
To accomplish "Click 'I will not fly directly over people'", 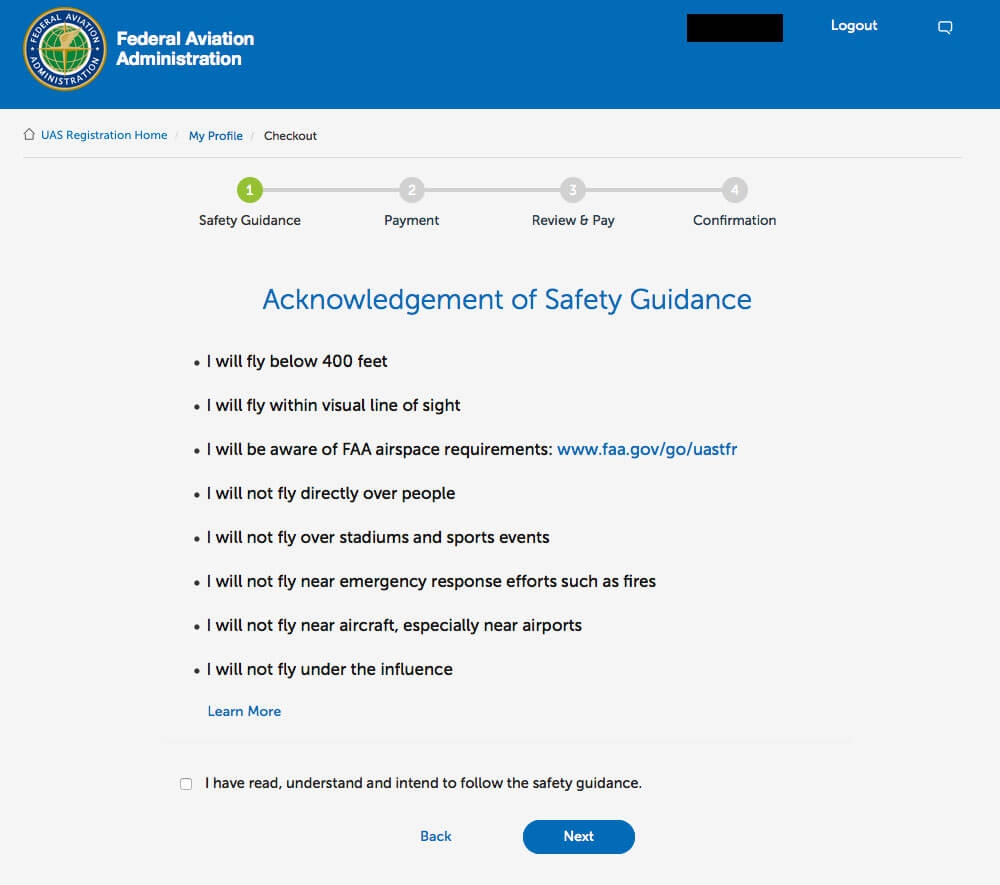I will (x=330, y=494).
